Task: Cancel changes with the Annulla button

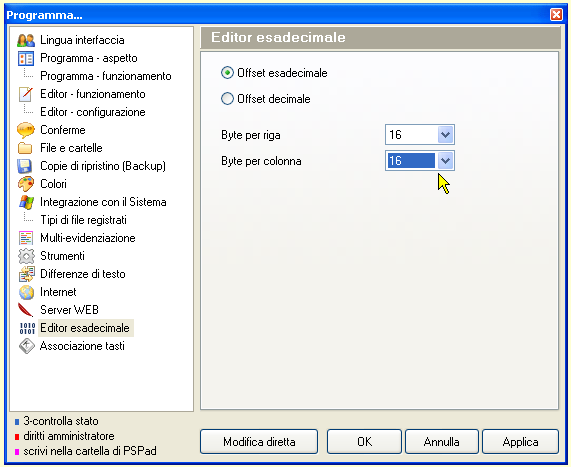Action: (x=441, y=442)
